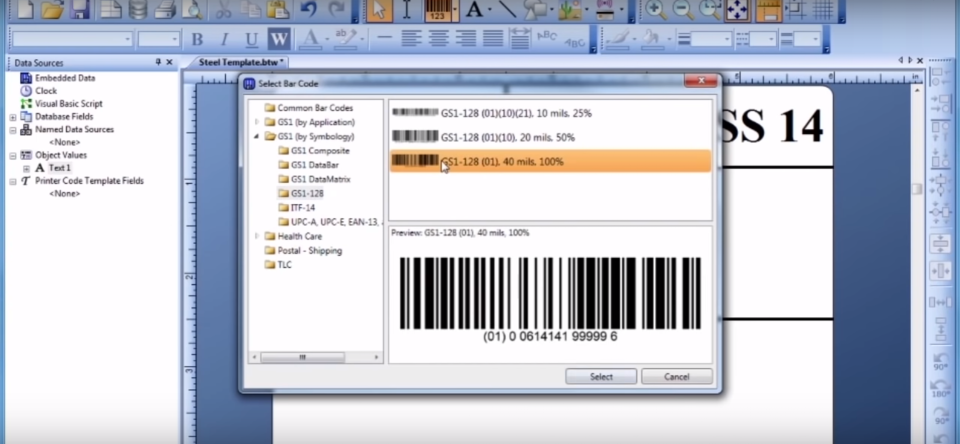Click the Zoom to Region magnifier
The image size is (960, 444).
click(710, 9)
